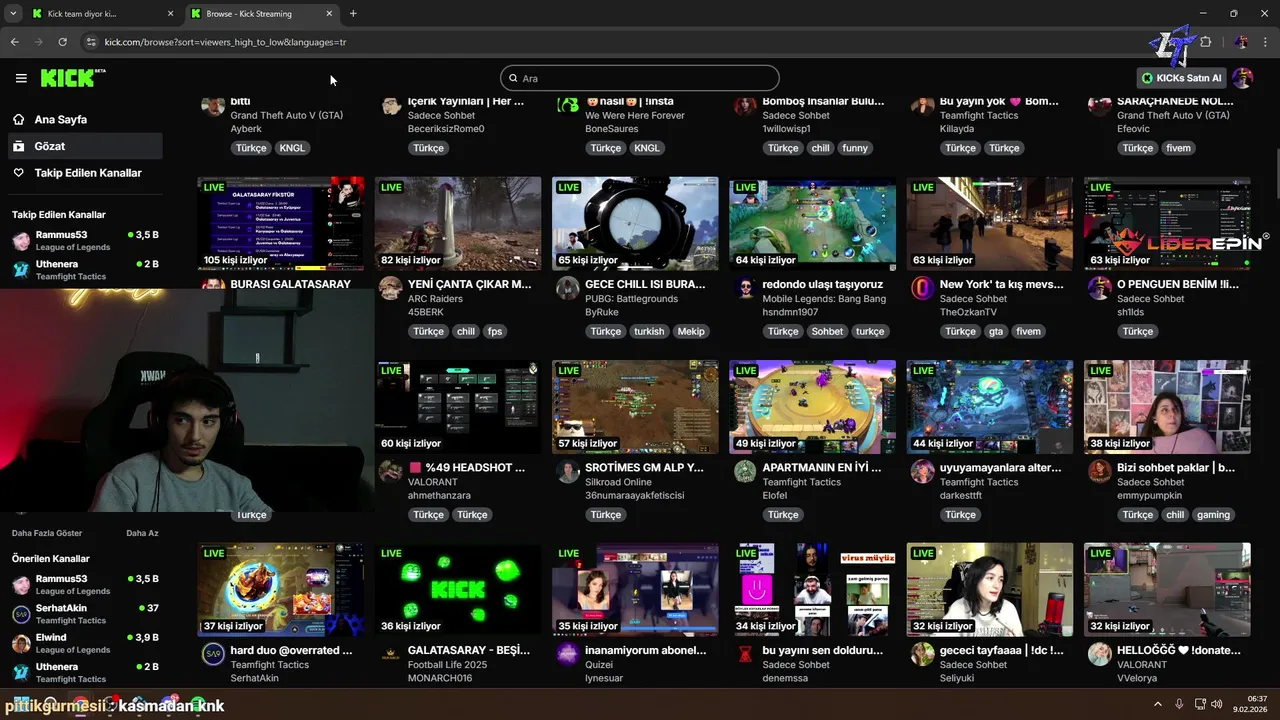
Task: Open the user profile avatar menu
Action: point(1243,78)
